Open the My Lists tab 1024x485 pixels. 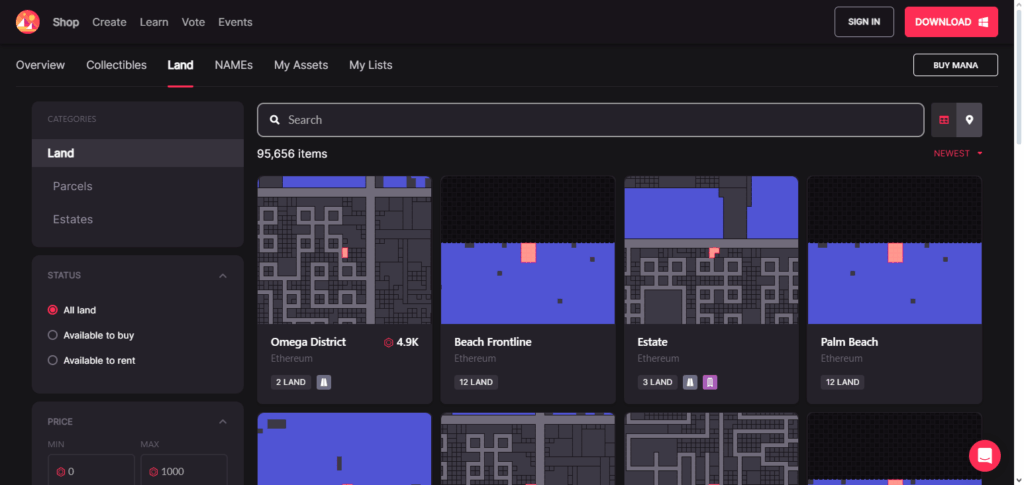pos(371,65)
